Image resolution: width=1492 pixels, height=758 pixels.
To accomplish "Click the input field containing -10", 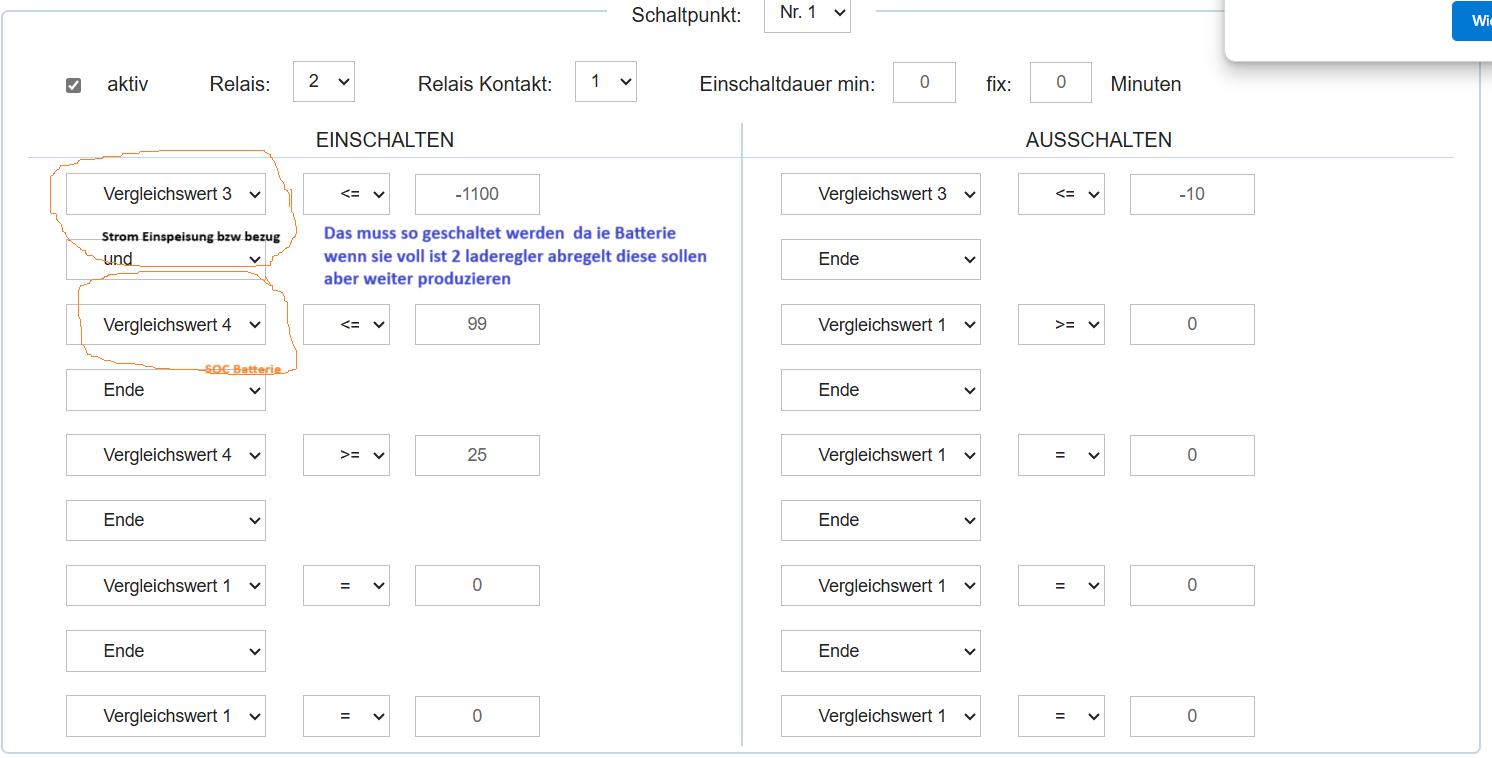I will (x=1191, y=194).
